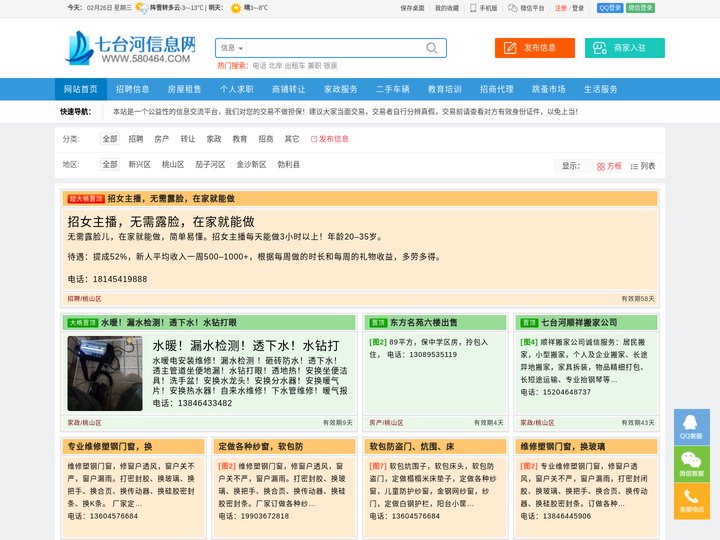
Task: Click the 招聘/桃山区 tag on top listing
Action: click(x=84, y=299)
